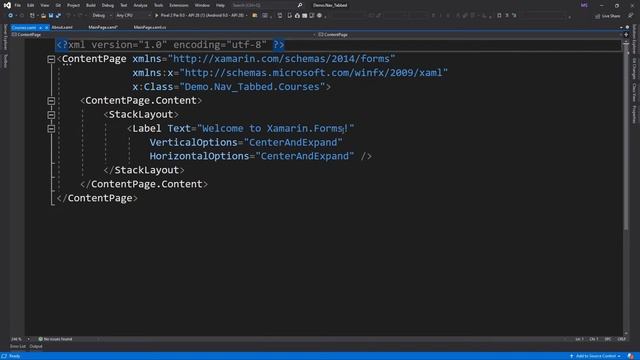Image resolution: width=640 pixels, height=360 pixels.
Task: Click the Save All toolbar icon
Action: point(58,16)
